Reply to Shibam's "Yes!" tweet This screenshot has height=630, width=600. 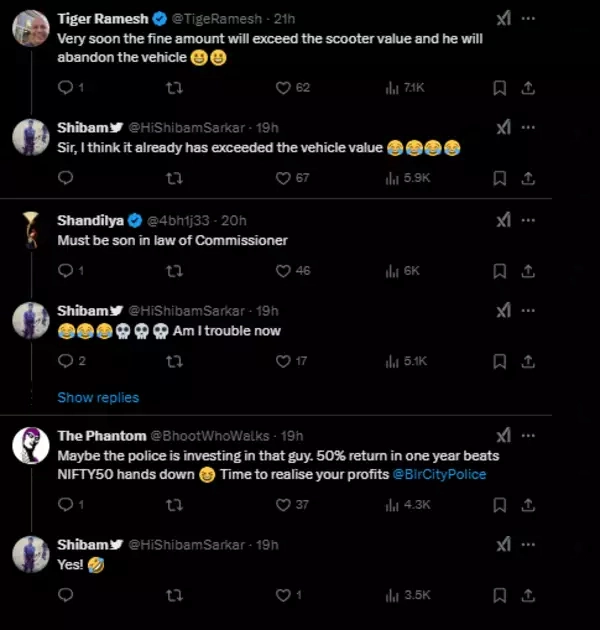[66, 595]
